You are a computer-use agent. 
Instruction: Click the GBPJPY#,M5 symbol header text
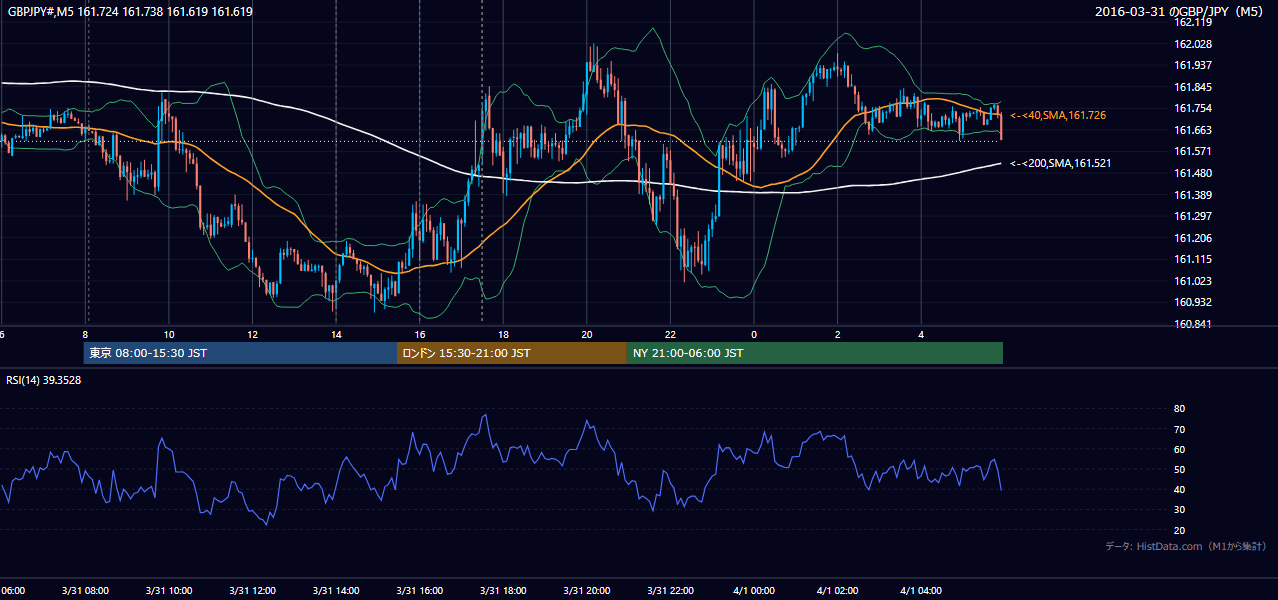(x=130, y=12)
